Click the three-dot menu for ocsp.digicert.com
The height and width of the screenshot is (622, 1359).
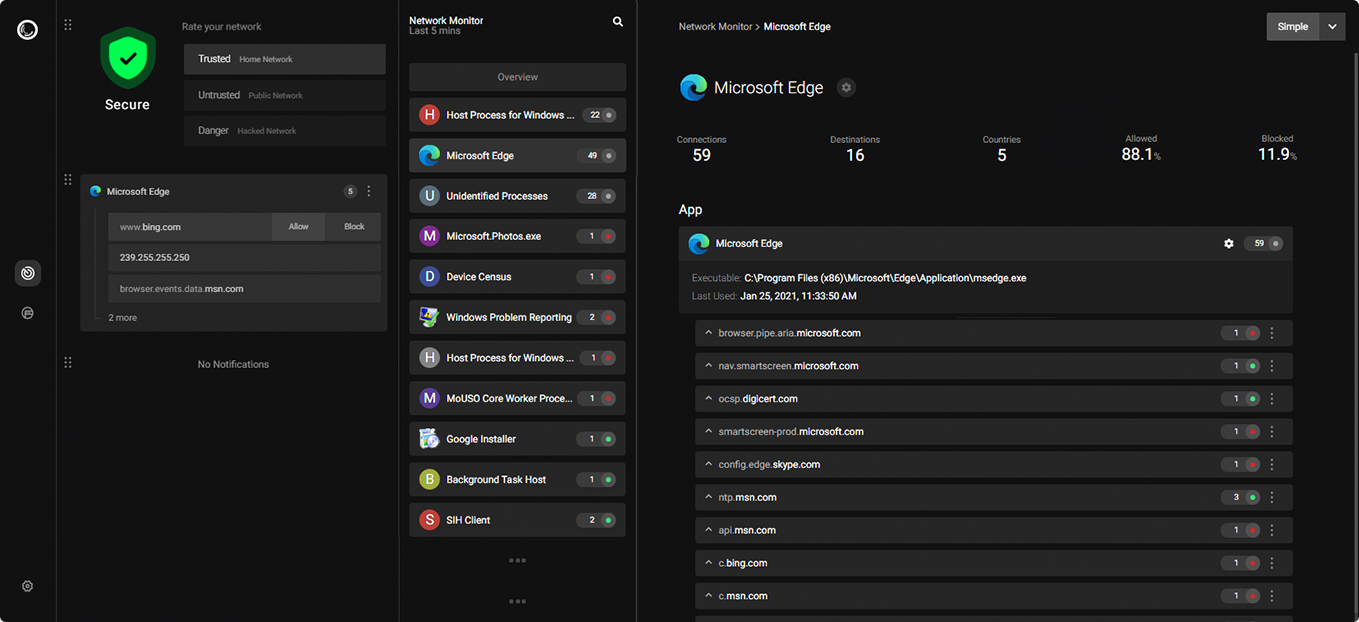[x=1272, y=399]
